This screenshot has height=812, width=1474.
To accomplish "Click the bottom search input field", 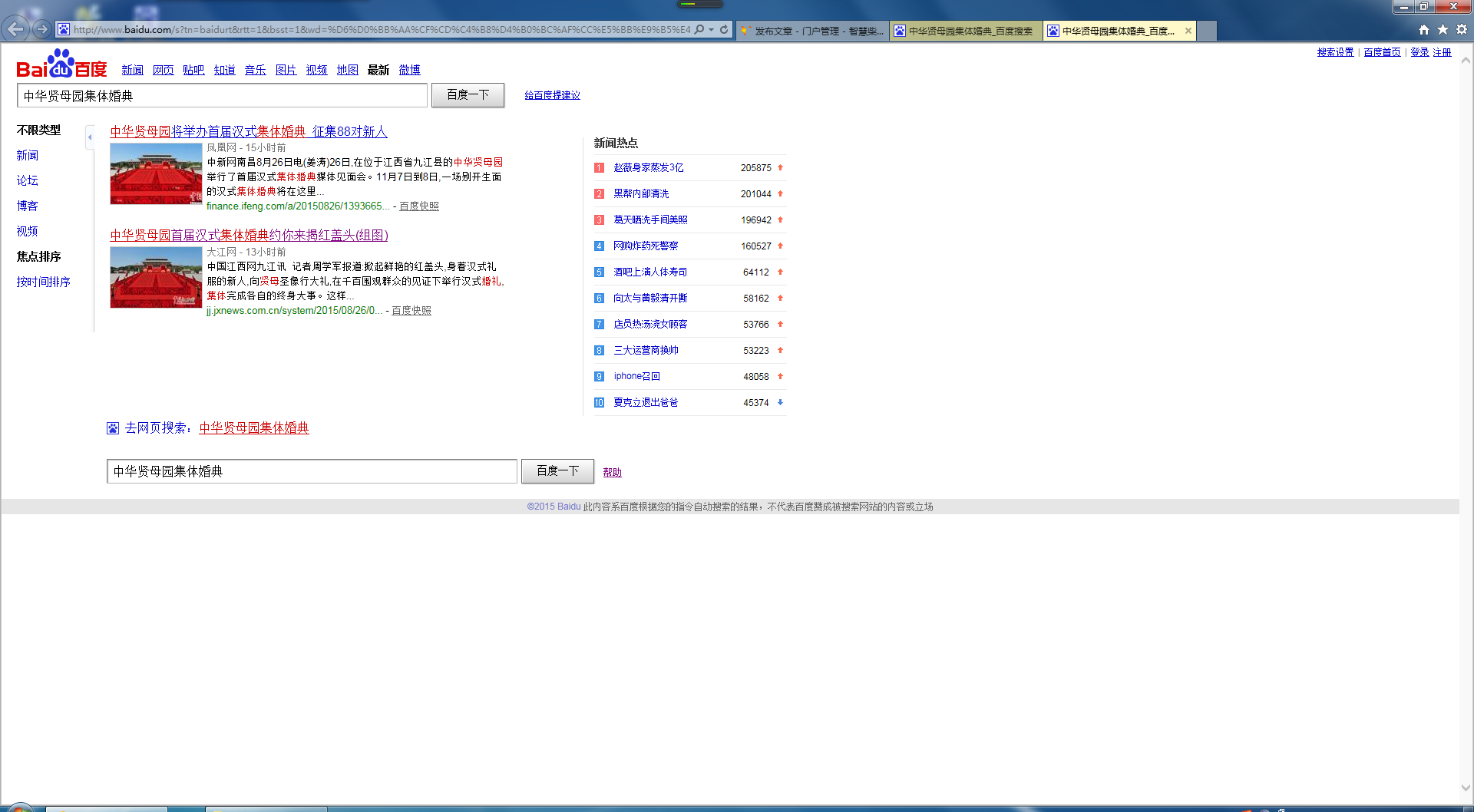I will click(312, 471).
